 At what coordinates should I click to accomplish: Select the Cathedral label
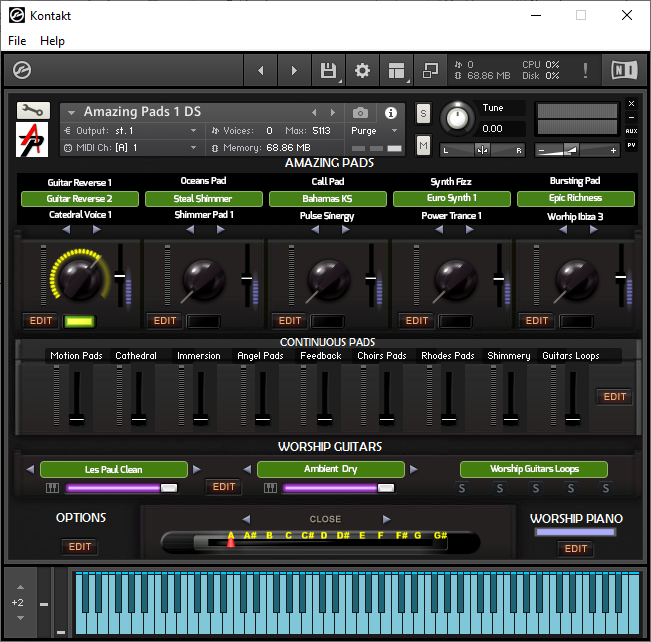(x=136, y=355)
